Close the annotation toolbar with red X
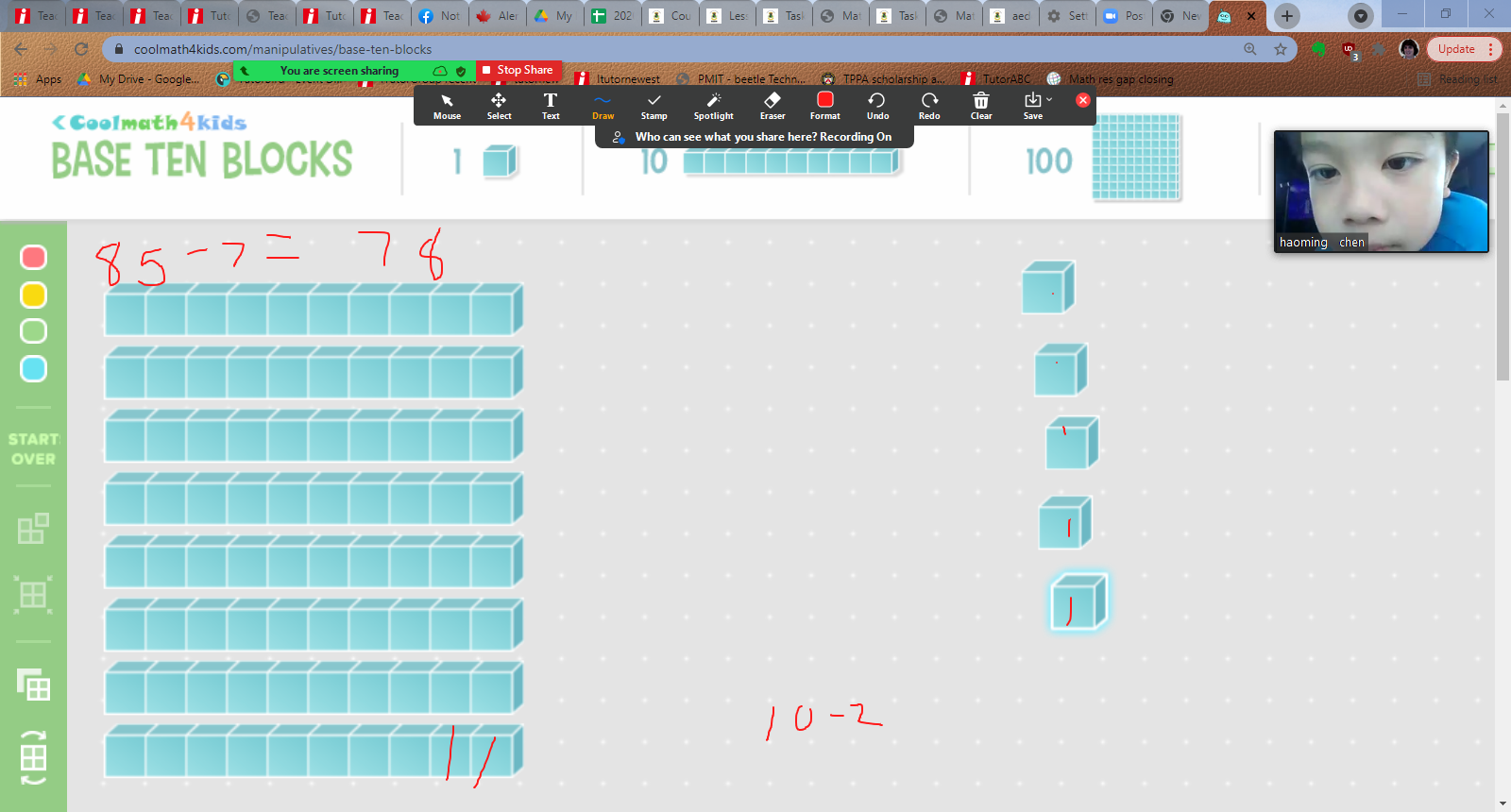 (x=1083, y=100)
